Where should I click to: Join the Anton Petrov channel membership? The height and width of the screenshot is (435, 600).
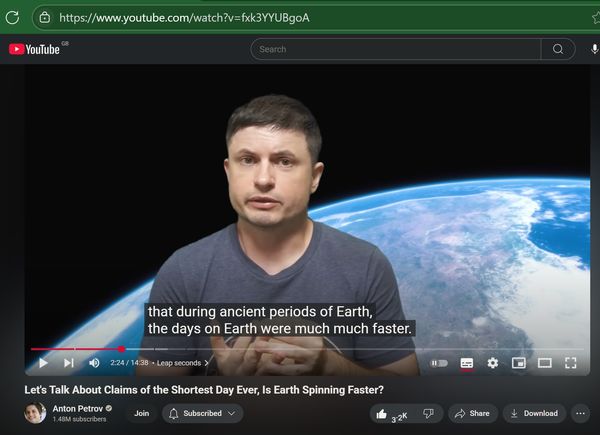point(142,413)
